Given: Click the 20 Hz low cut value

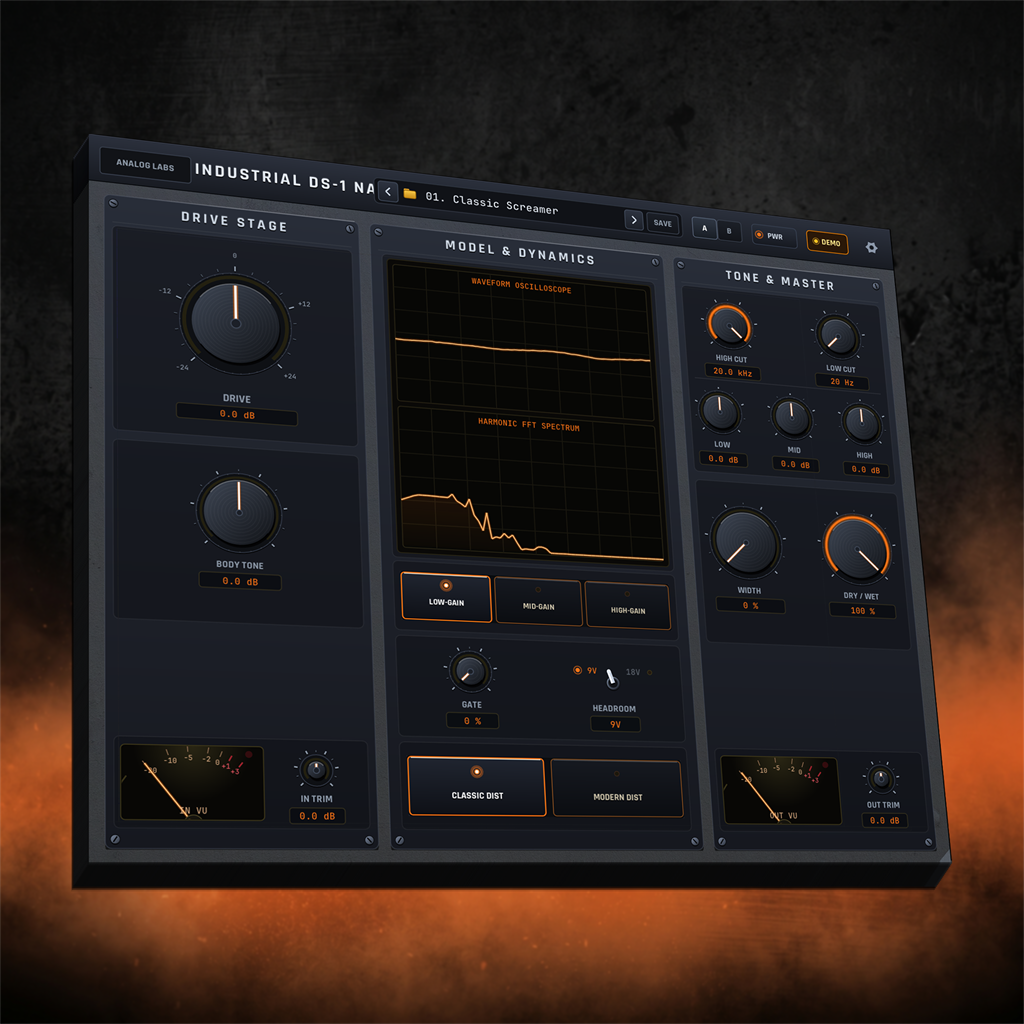Looking at the screenshot, I should (842, 381).
